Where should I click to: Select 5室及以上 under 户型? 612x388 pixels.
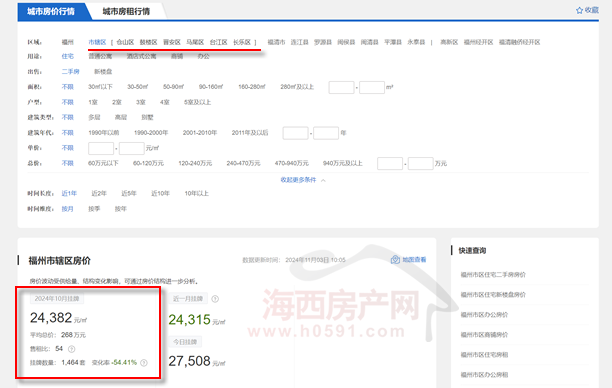(197, 102)
